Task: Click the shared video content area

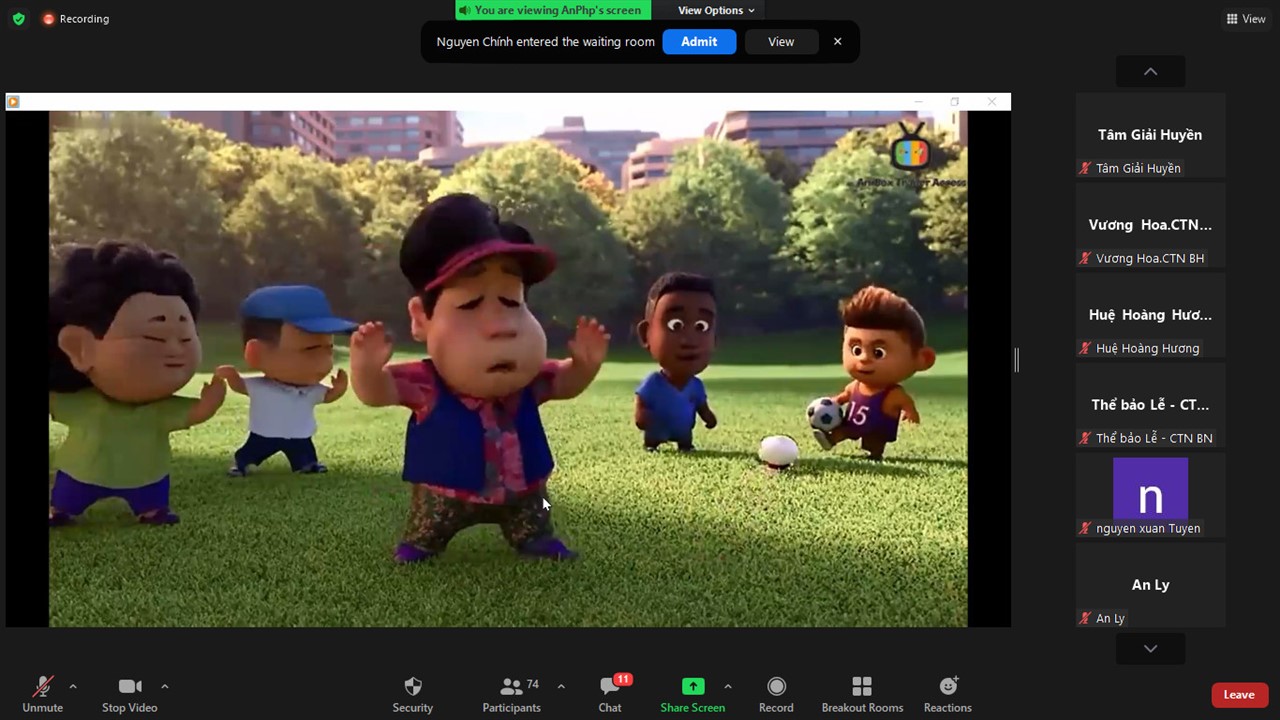Action: click(x=508, y=369)
